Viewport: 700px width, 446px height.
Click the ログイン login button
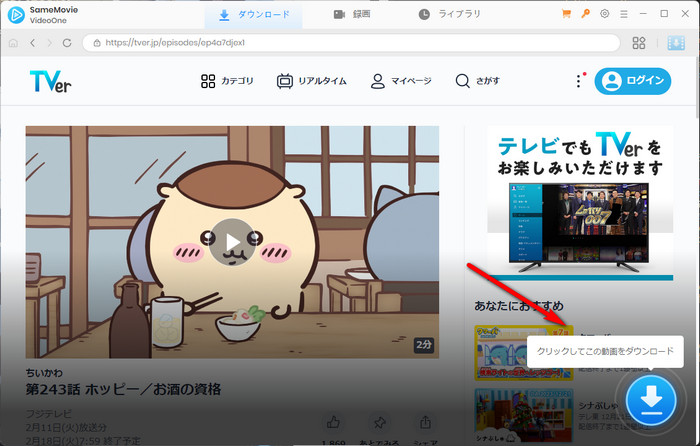coord(633,81)
